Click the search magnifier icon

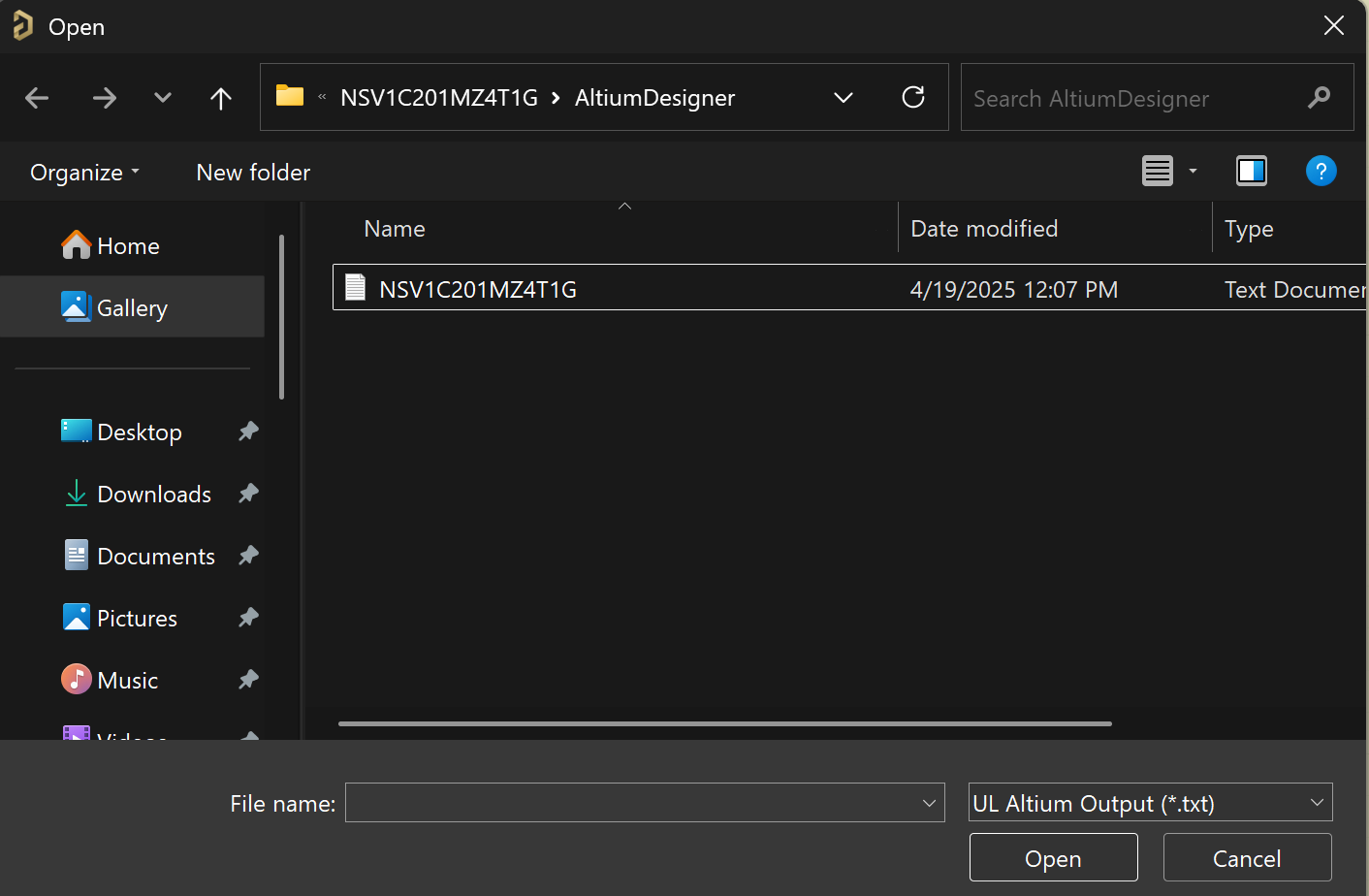tap(1319, 97)
